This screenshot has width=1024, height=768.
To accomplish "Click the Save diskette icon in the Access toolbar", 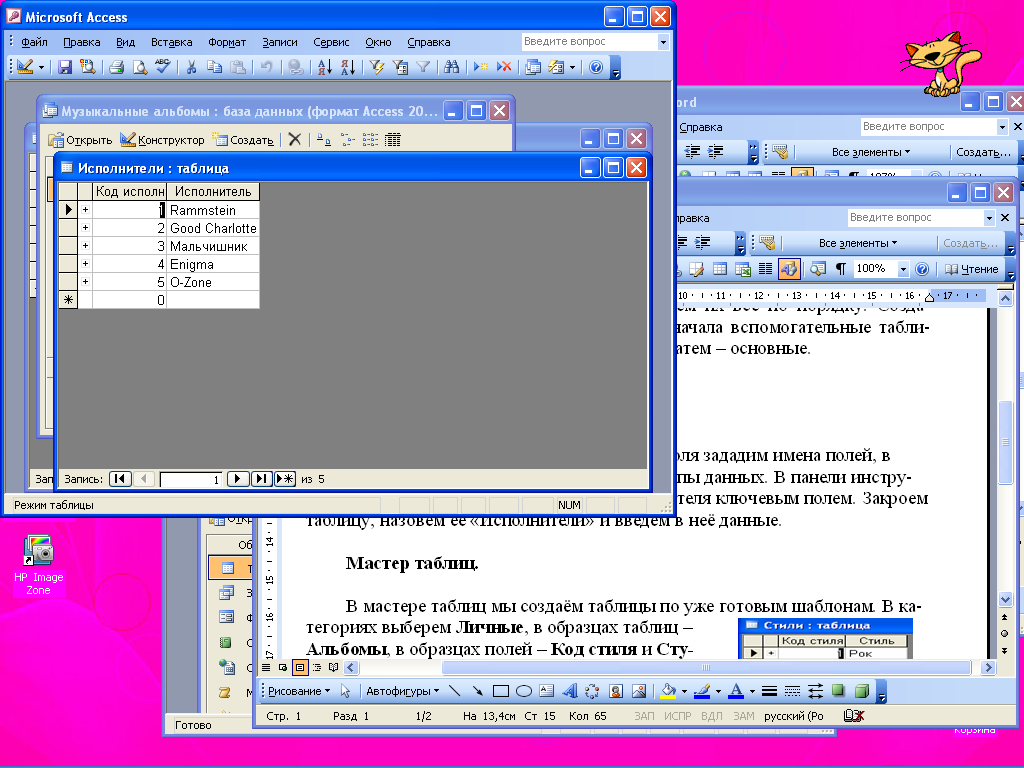I will [64, 67].
